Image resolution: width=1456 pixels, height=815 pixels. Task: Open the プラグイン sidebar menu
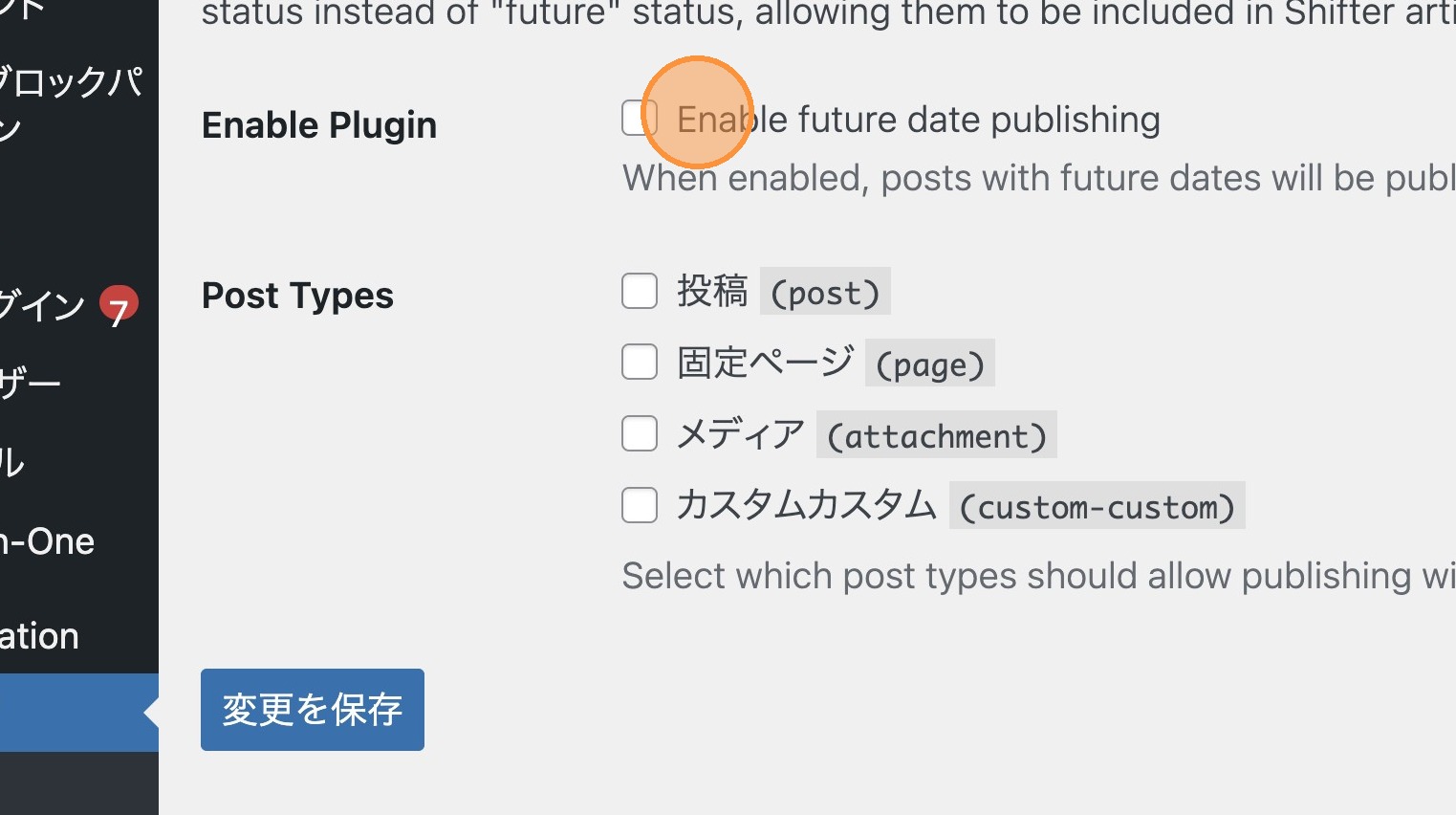(x=43, y=306)
